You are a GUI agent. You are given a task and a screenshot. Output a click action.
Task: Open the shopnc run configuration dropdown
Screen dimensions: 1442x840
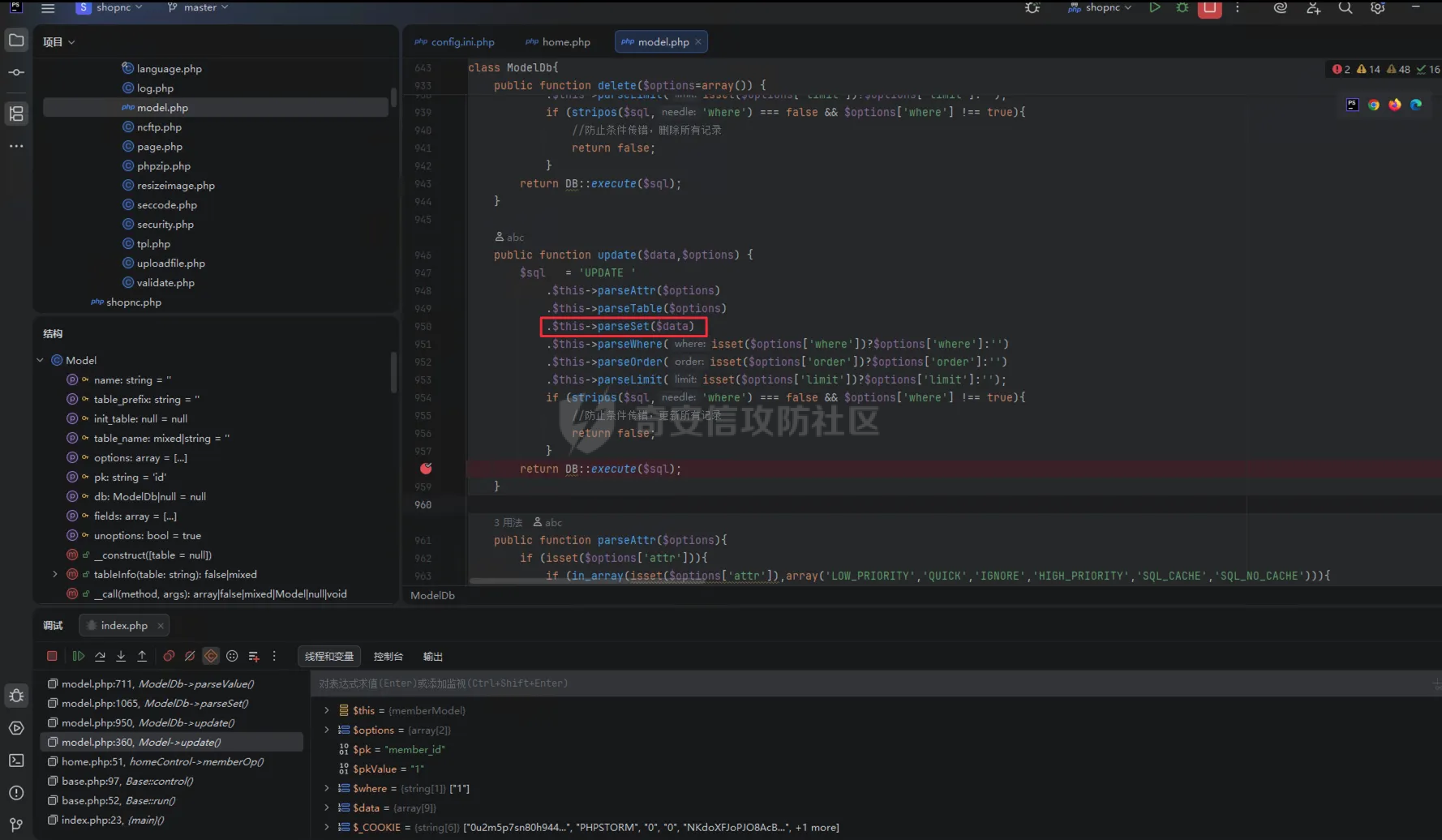(x=1101, y=8)
